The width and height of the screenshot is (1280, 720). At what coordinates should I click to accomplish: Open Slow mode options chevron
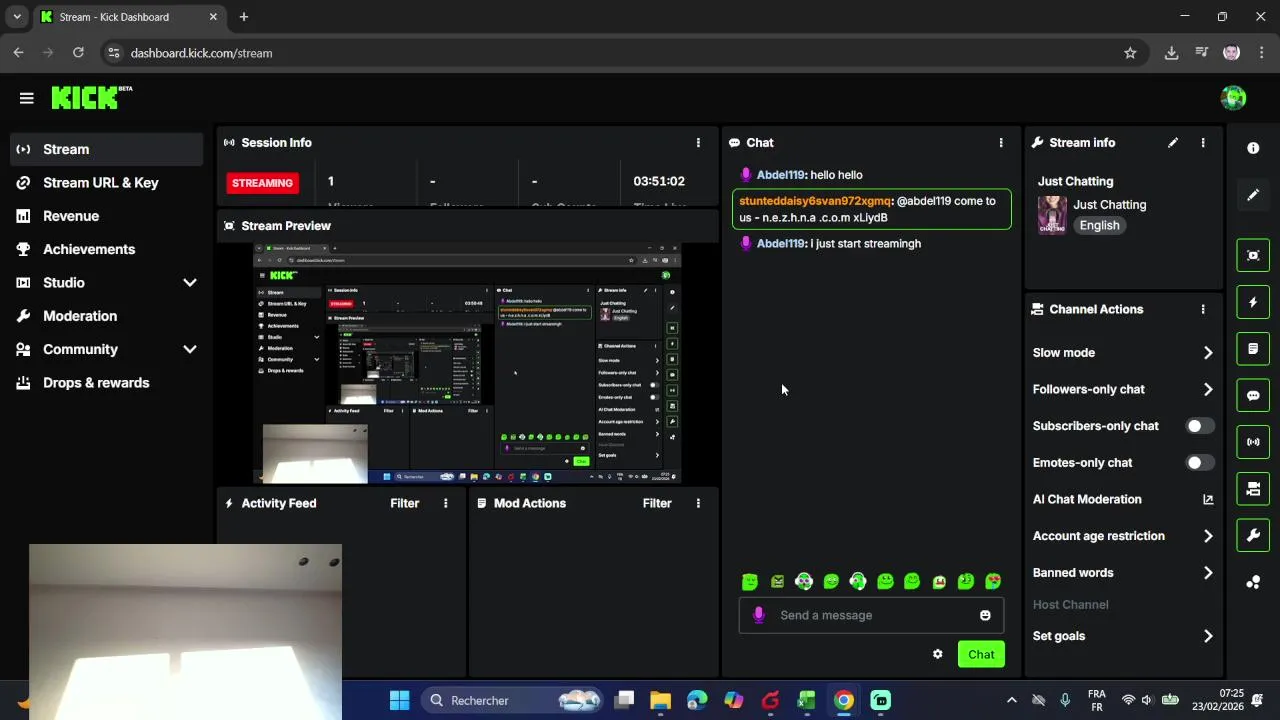[x=1208, y=353]
